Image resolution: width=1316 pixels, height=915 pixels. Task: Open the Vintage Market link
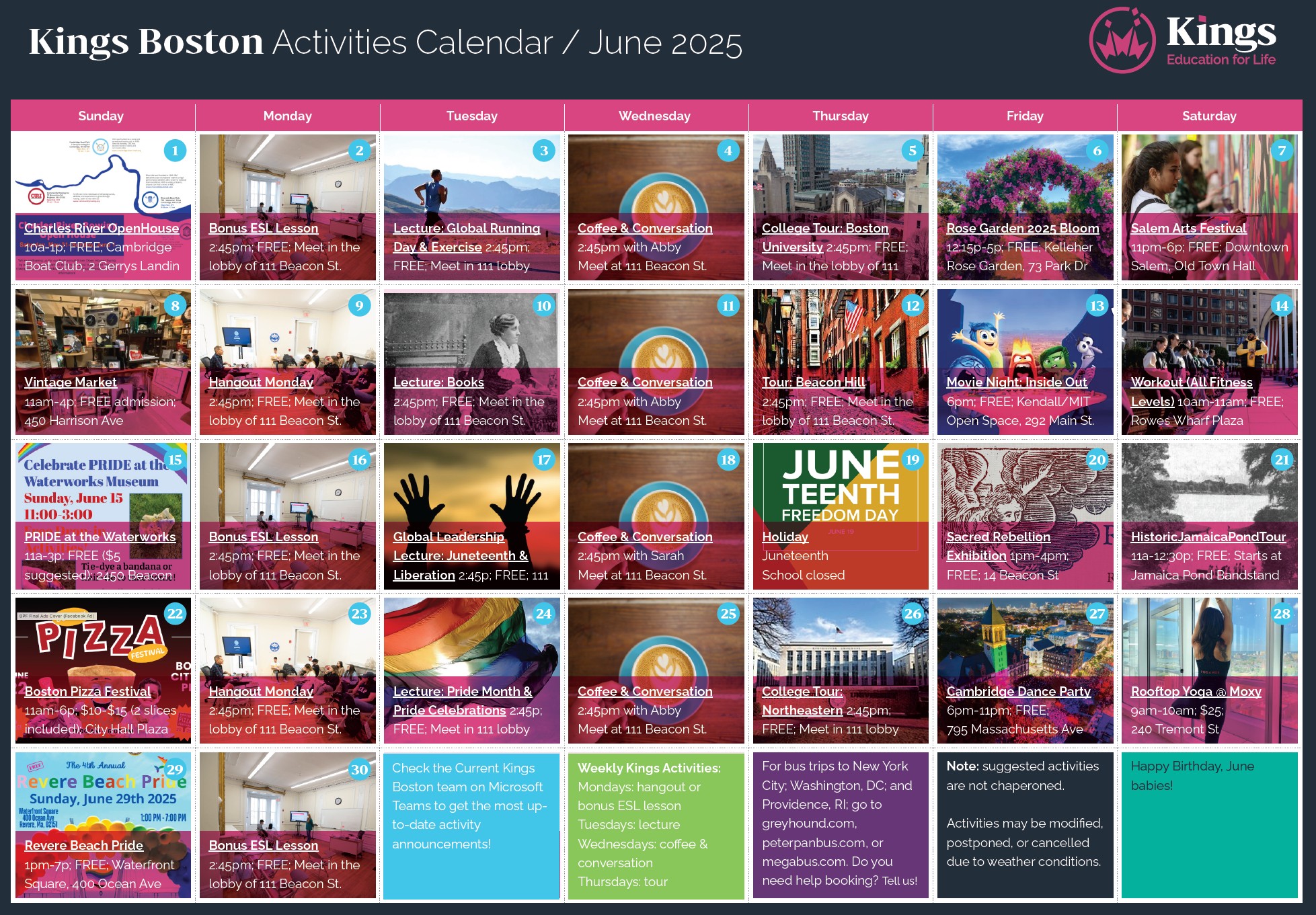tap(71, 382)
